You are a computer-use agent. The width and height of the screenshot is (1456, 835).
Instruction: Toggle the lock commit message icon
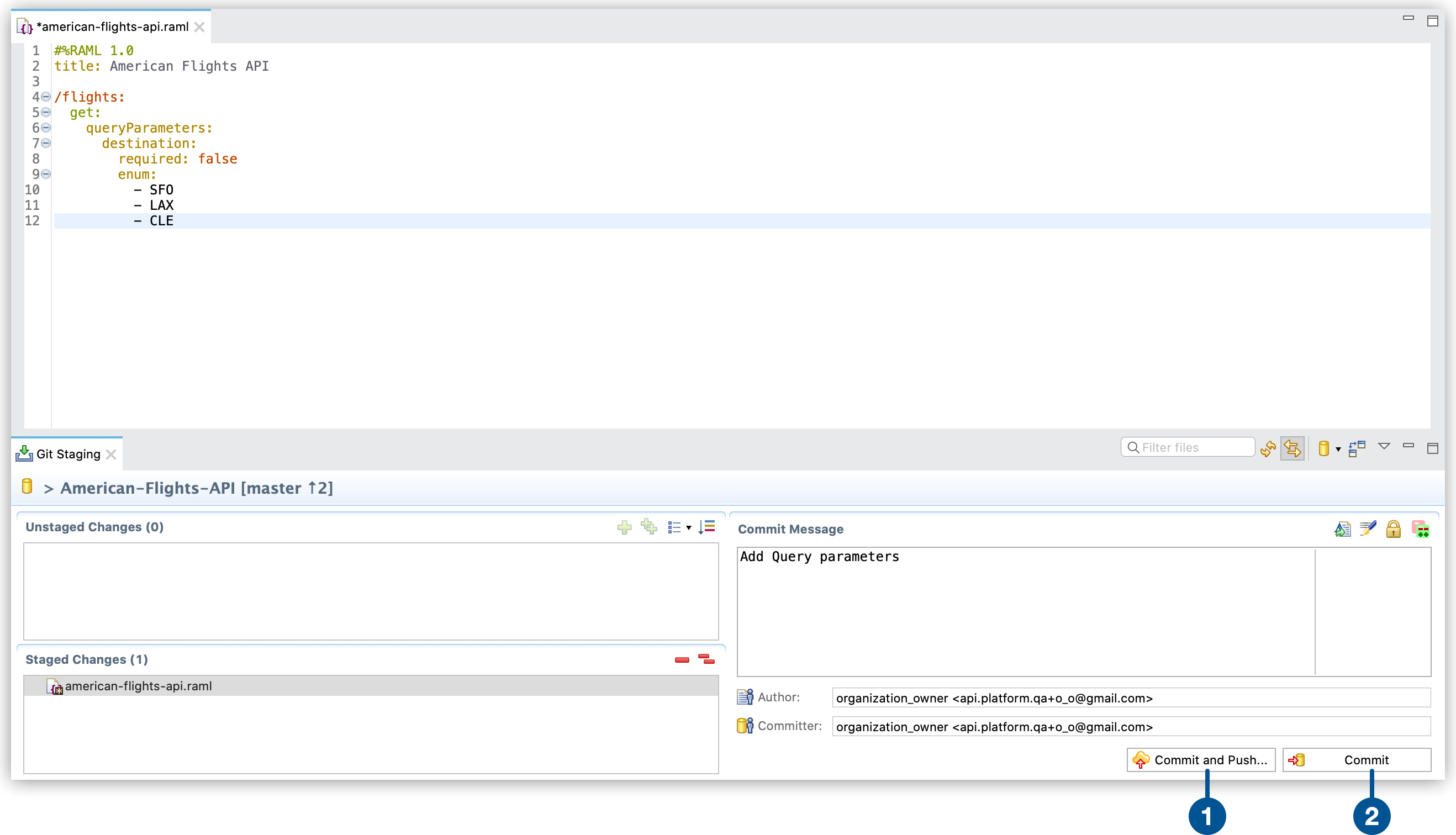(1395, 528)
